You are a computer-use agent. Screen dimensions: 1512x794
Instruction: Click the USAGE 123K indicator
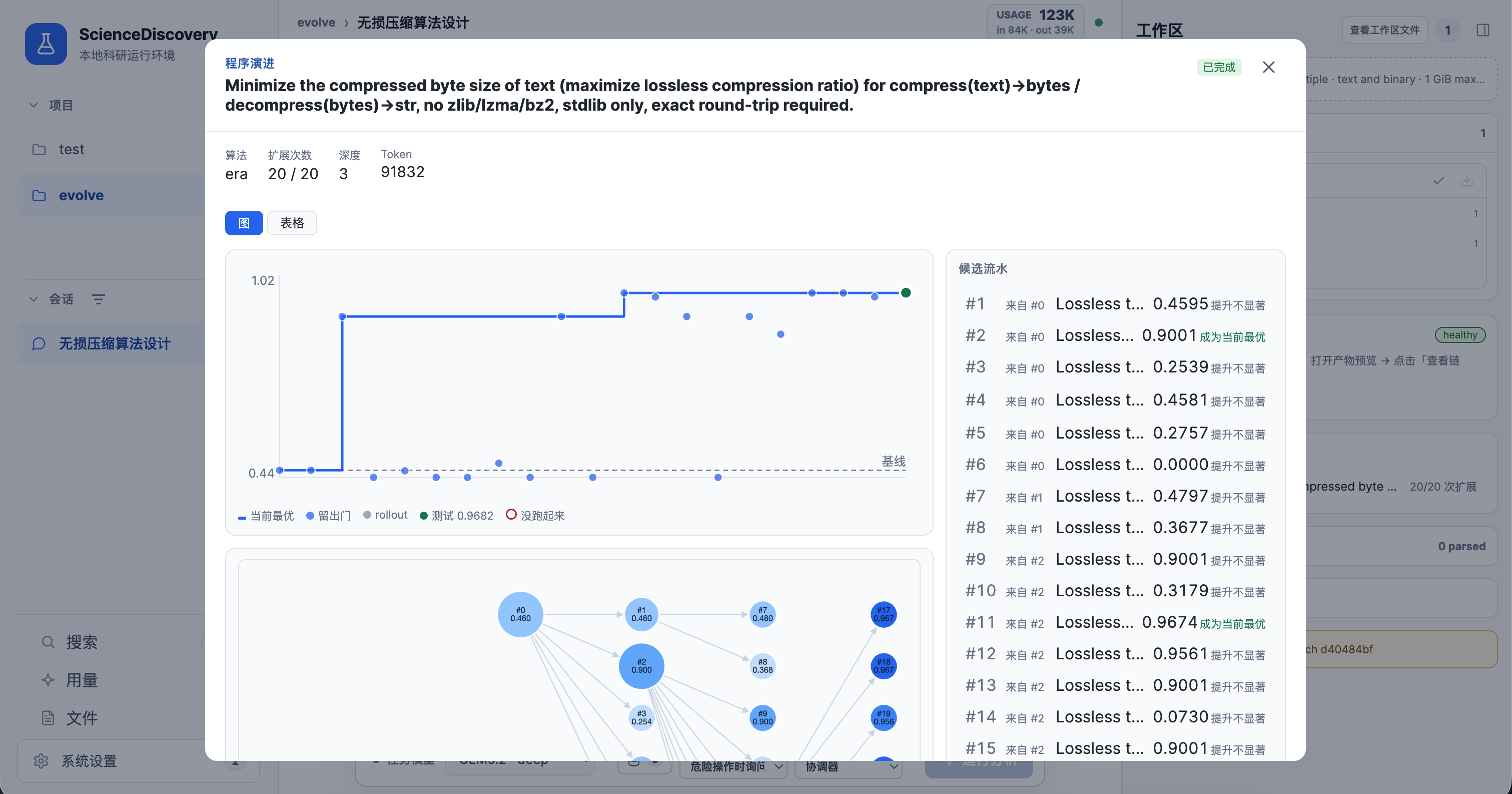tap(1035, 22)
